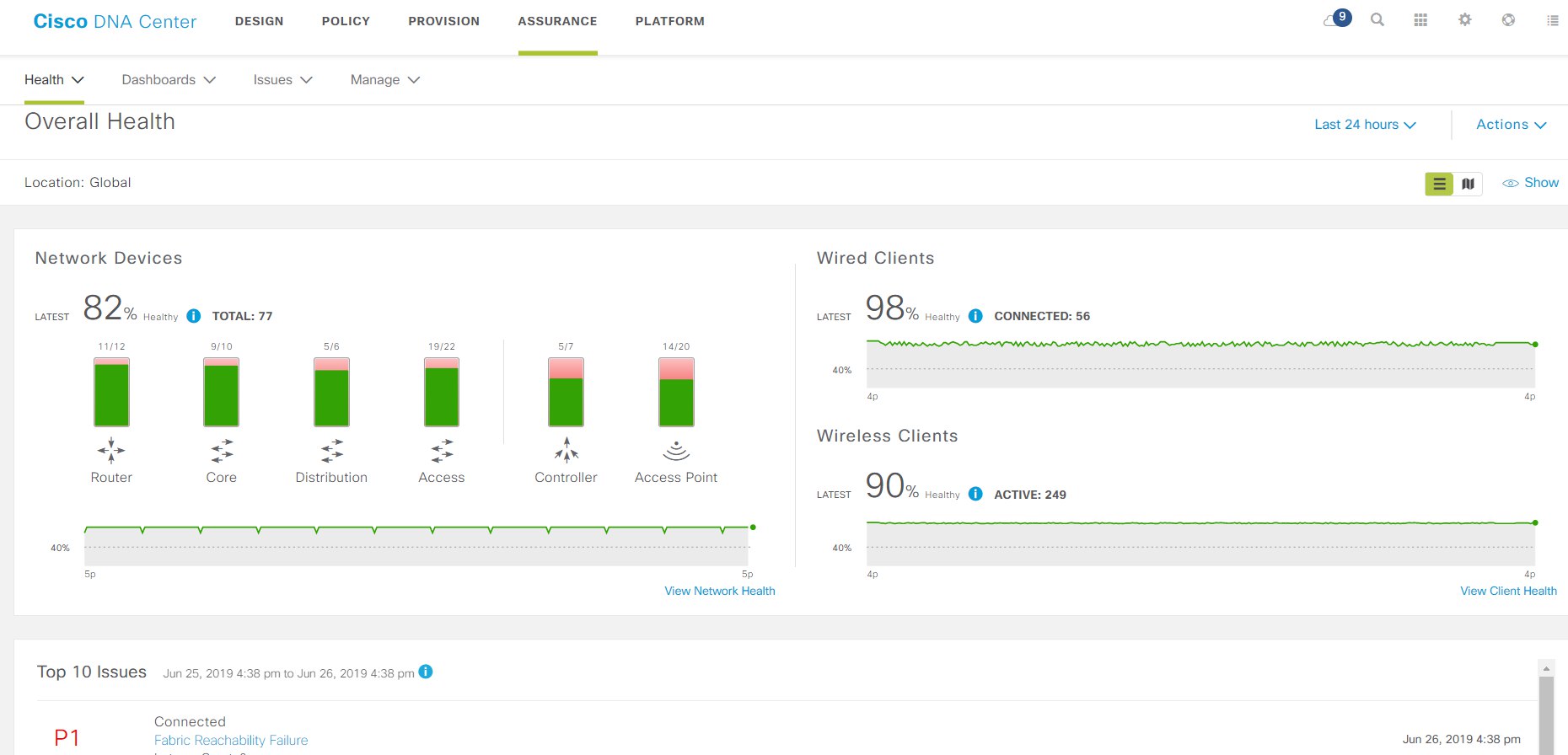The height and width of the screenshot is (755, 1568).
Task: Open the settings gear icon
Action: click(x=1465, y=19)
